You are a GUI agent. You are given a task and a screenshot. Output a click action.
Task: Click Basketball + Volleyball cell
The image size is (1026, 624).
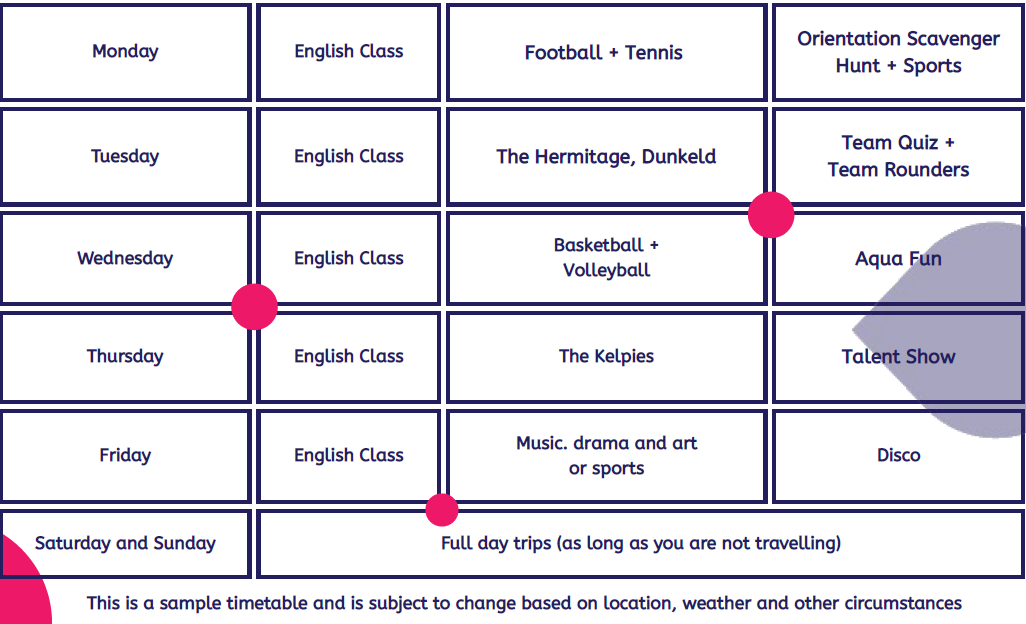point(606,257)
